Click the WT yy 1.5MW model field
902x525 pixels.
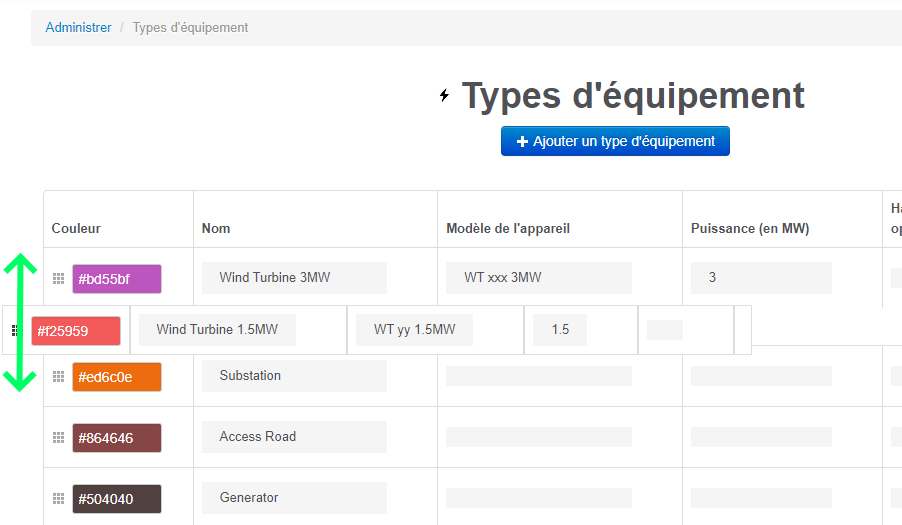[x=414, y=329]
